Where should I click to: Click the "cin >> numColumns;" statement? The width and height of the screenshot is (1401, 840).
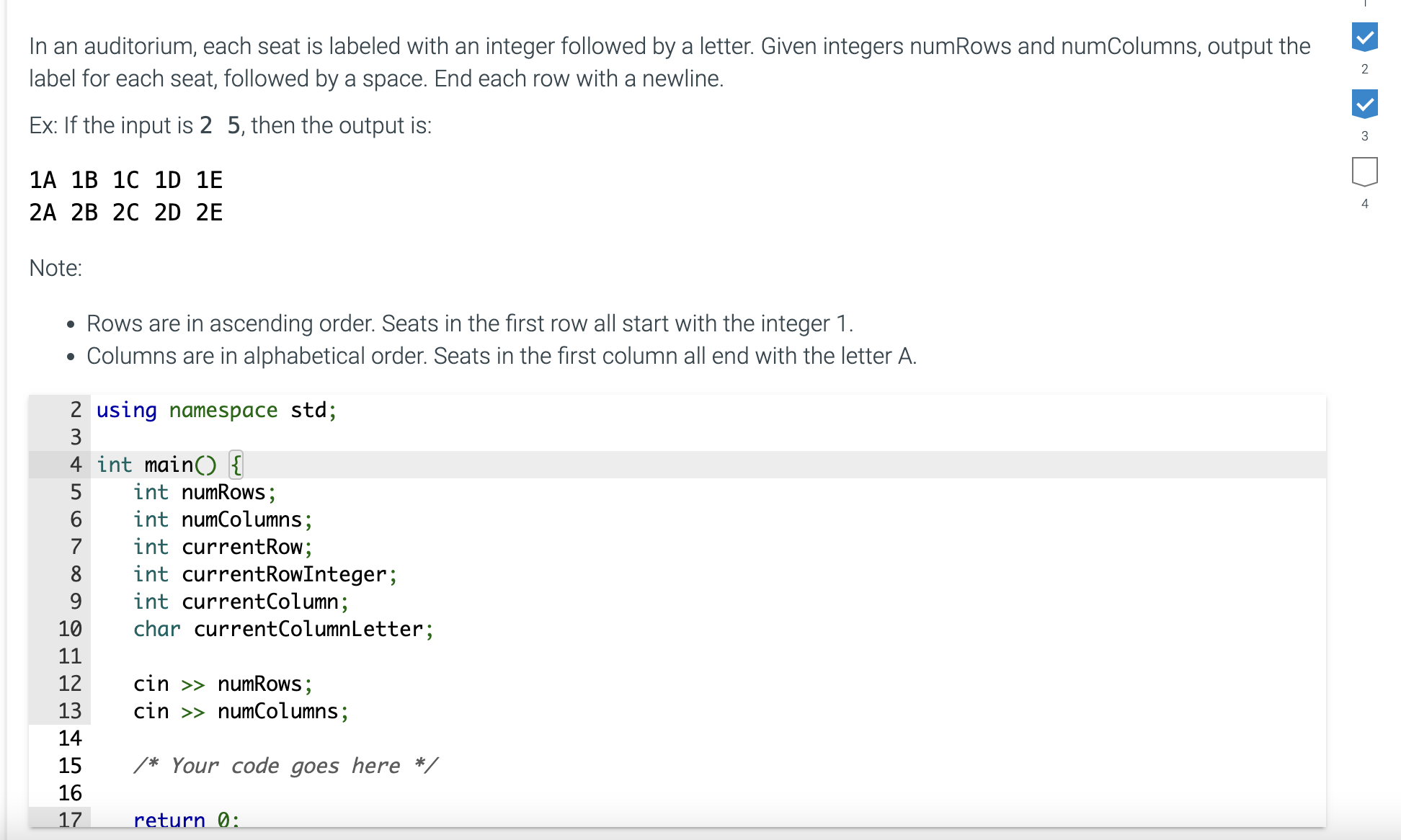tap(241, 711)
